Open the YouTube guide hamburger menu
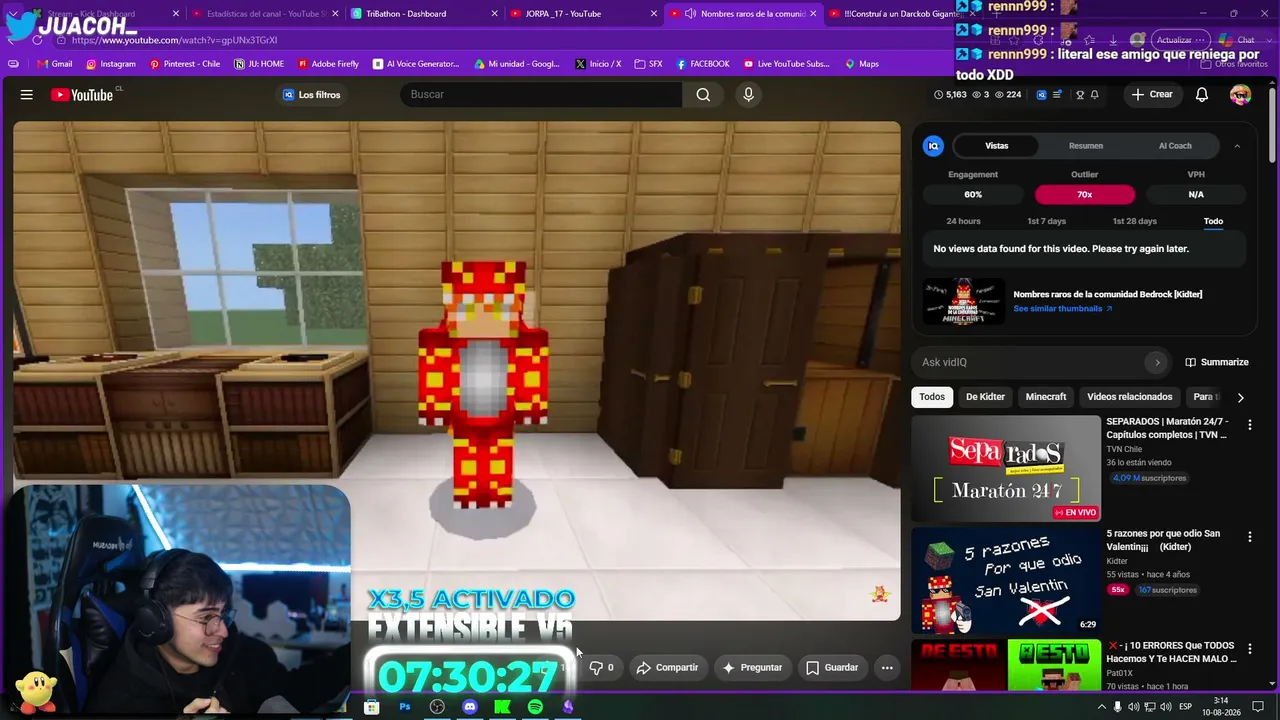The image size is (1280, 720). pos(27,95)
